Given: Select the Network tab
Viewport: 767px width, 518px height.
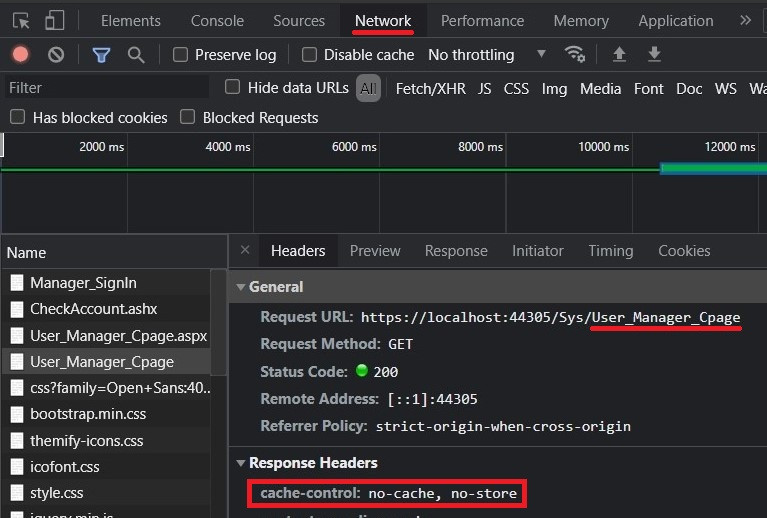Looking at the screenshot, I should (383, 21).
